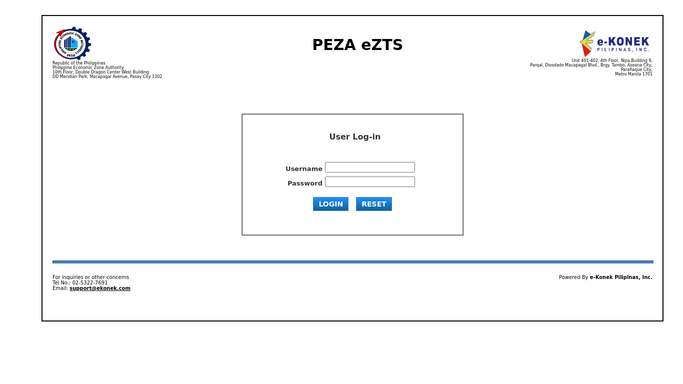683x384 pixels.
Task: Click the LOGIN button
Action: [x=331, y=204]
